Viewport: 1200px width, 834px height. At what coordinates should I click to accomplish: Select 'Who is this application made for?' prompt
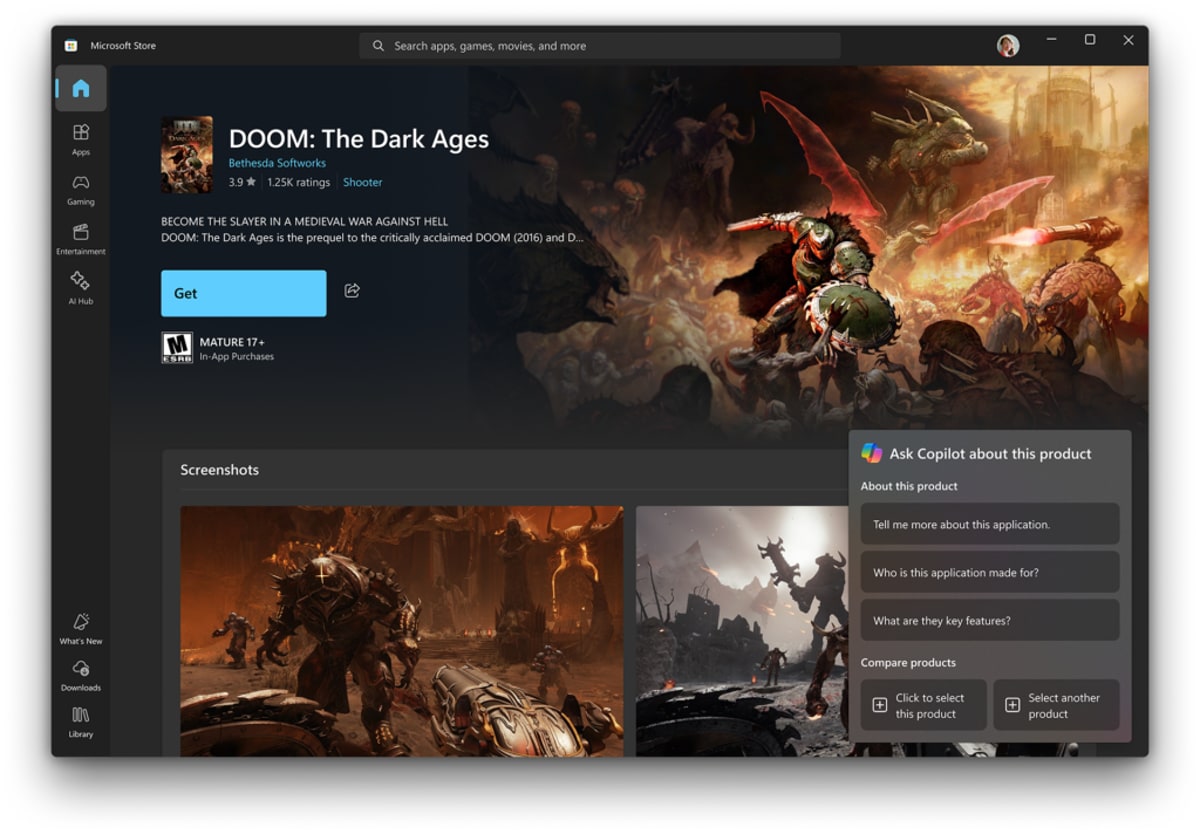[989, 572]
